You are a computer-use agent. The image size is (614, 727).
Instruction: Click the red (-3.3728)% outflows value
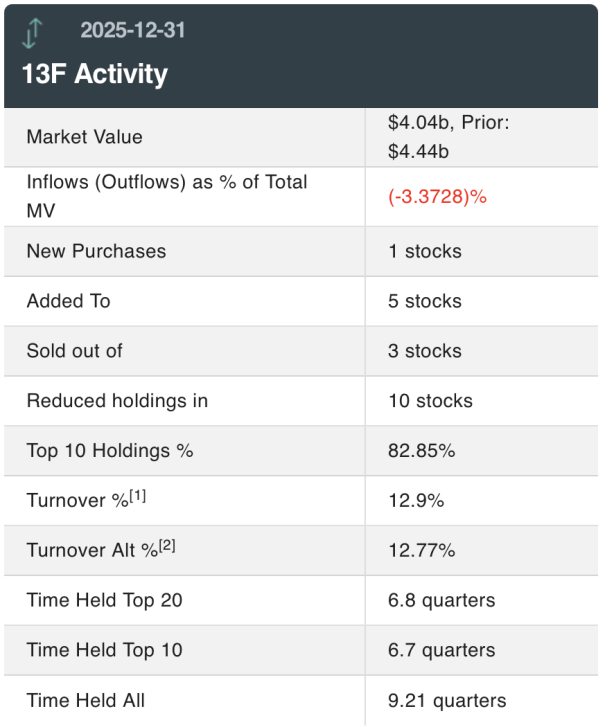437,197
